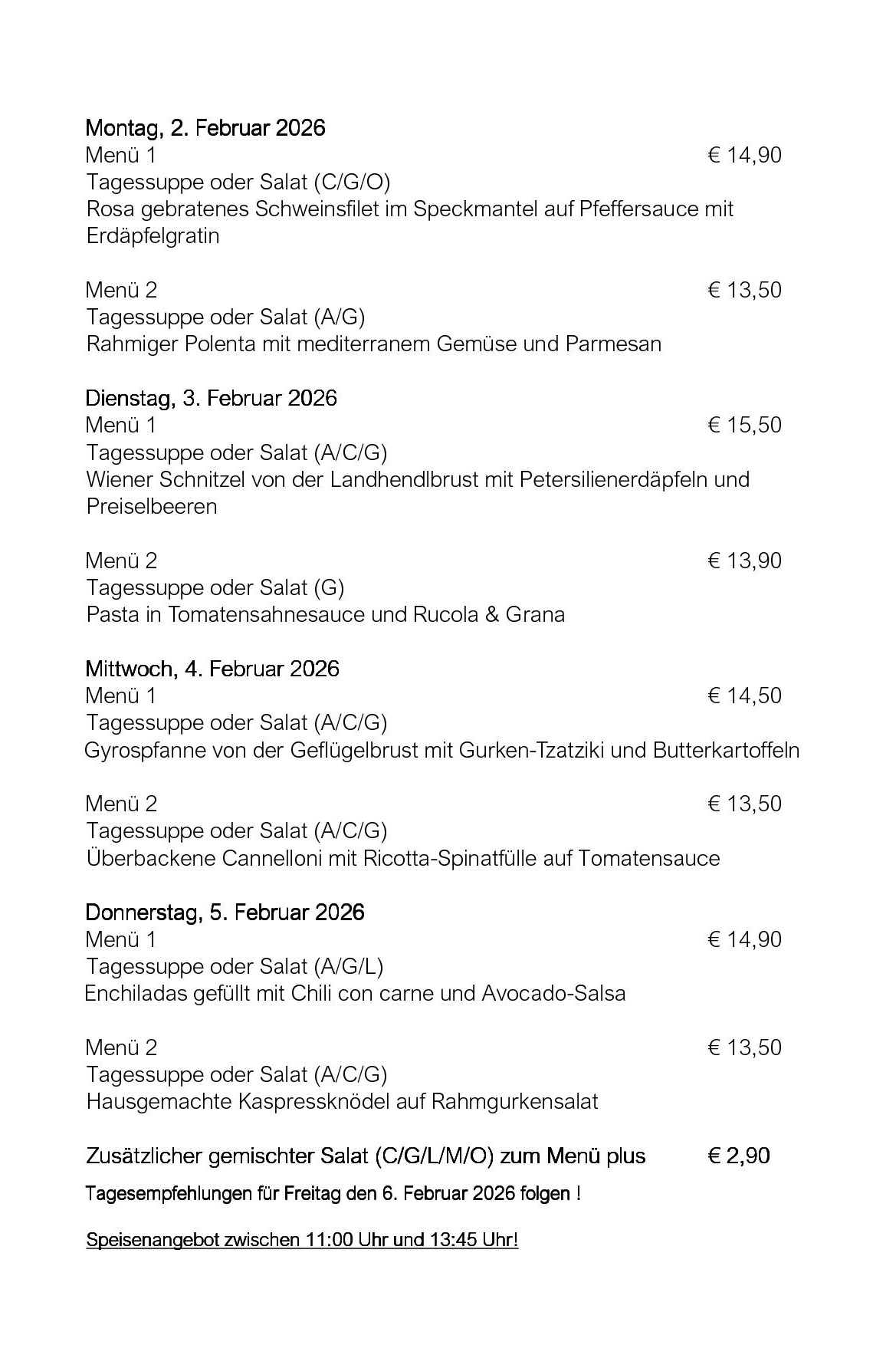Click the Rosa gebratenes Schweinsfilet line
This screenshot has width=896, height=1345.
click(x=410, y=209)
